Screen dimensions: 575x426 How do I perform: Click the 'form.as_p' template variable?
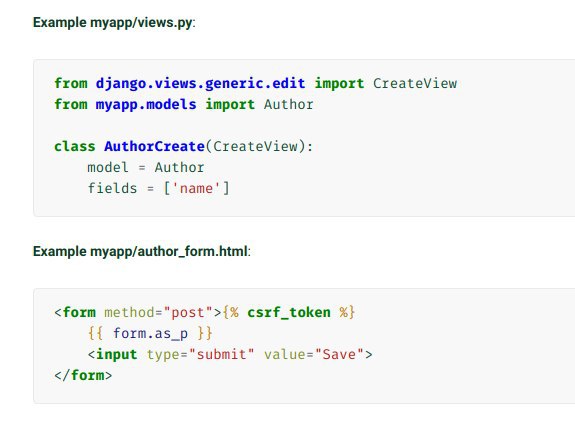point(150,333)
